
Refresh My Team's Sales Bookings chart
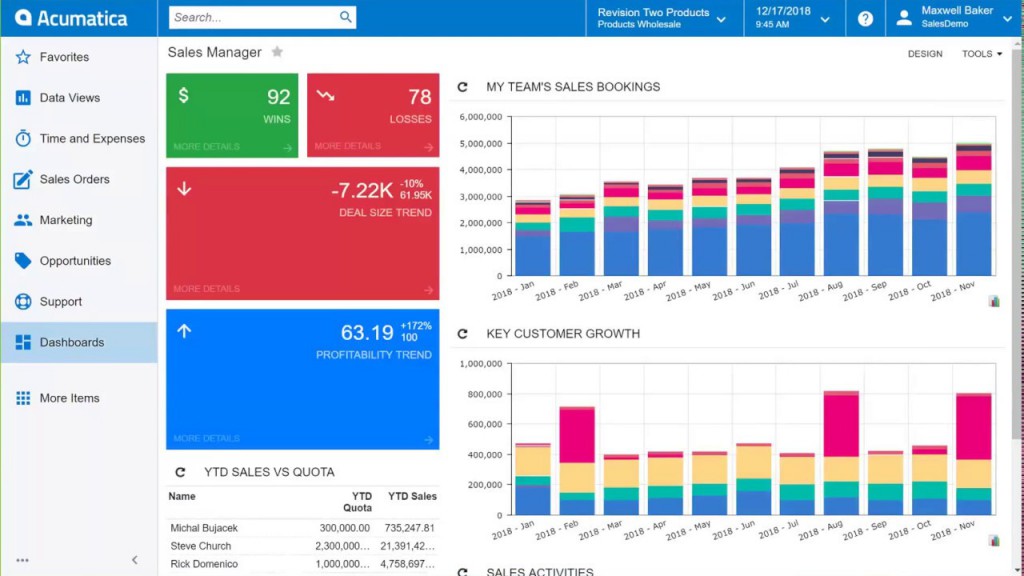coord(461,87)
